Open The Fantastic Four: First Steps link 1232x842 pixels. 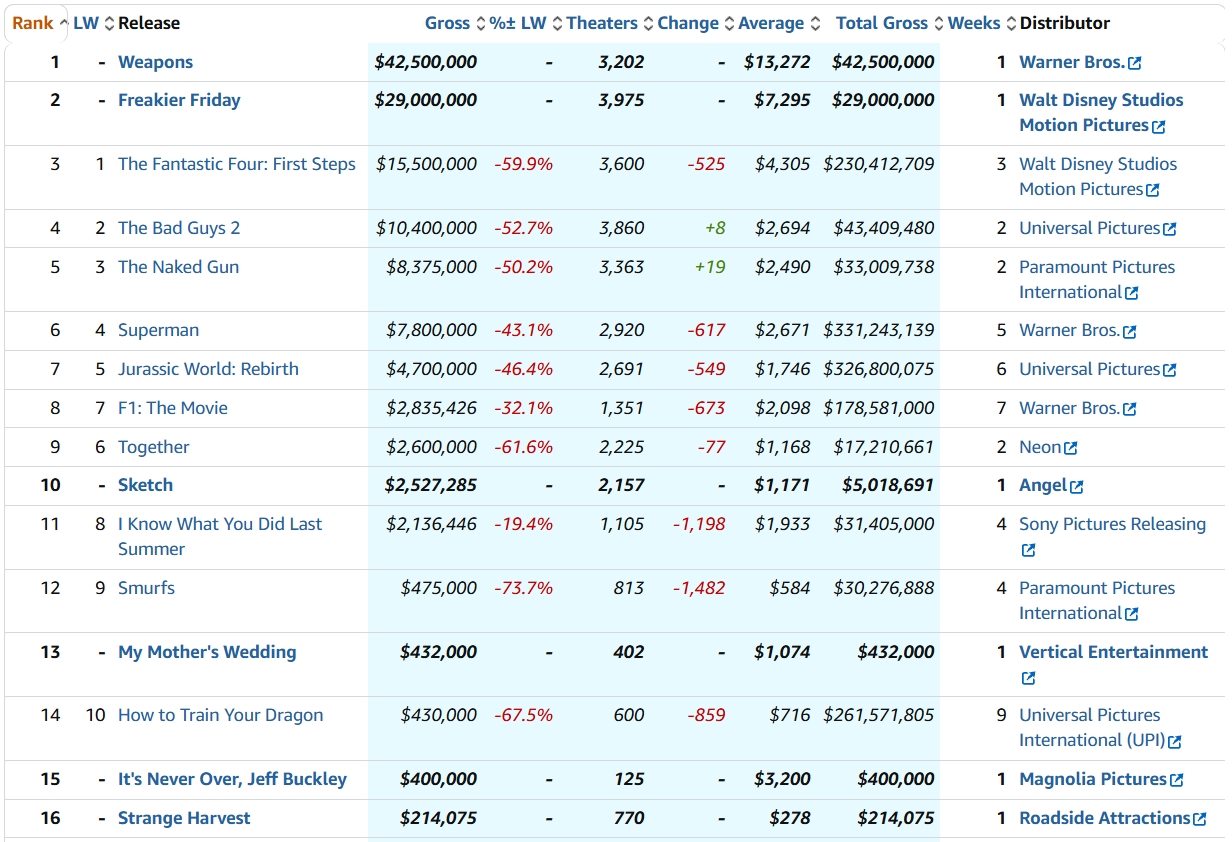pyautogui.click(x=237, y=164)
